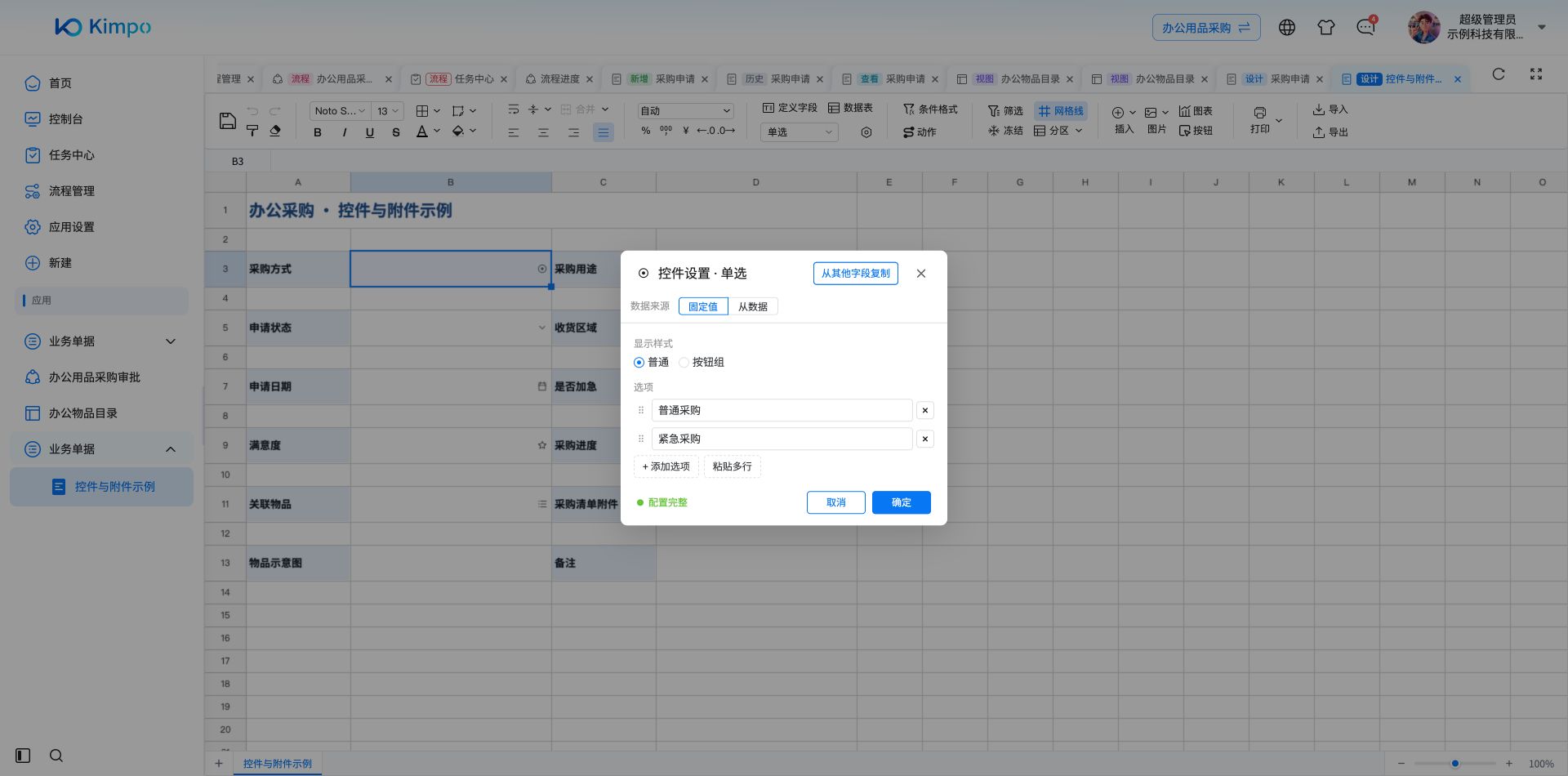Open language globe icon in header
This screenshot has height=776, width=1568.
1287,27
